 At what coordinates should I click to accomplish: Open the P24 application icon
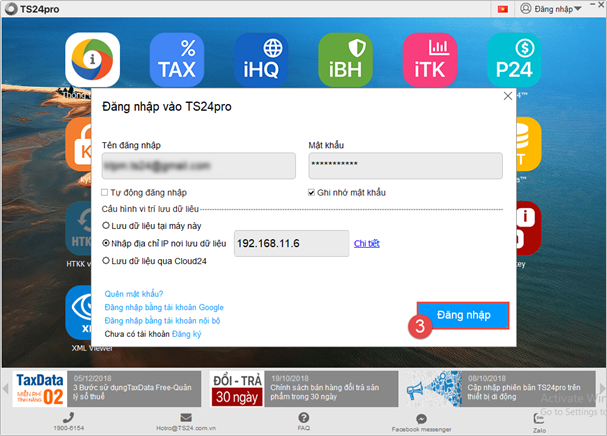pyautogui.click(x=514, y=60)
